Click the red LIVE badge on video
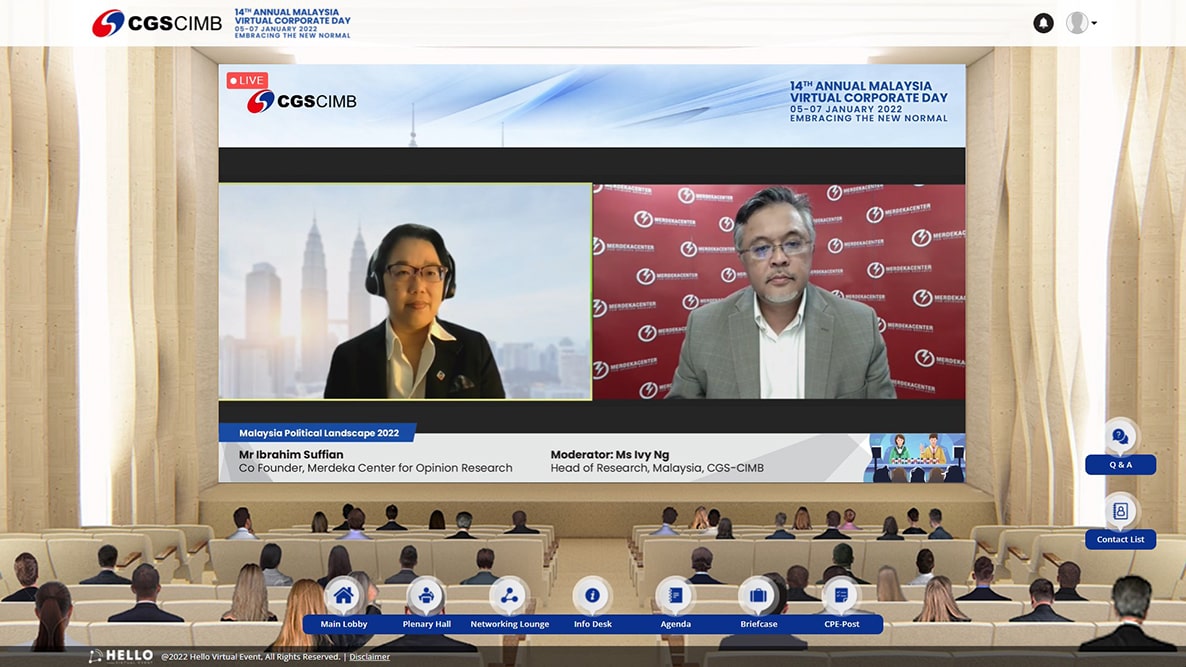The height and width of the screenshot is (667, 1186). pyautogui.click(x=247, y=80)
